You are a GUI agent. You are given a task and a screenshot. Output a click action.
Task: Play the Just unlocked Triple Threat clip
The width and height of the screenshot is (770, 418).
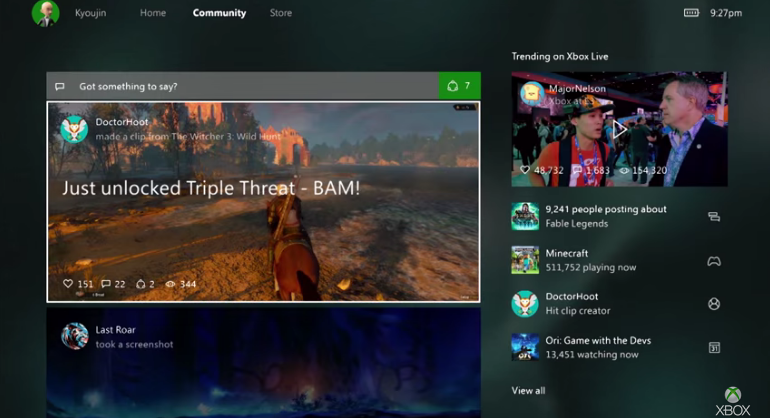pyautogui.click(x=263, y=201)
